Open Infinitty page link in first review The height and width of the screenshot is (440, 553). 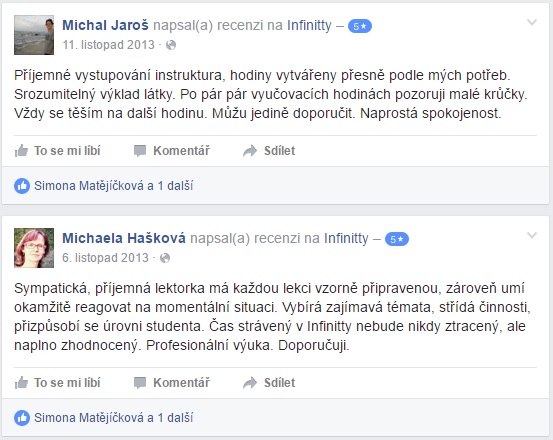[x=309, y=25]
